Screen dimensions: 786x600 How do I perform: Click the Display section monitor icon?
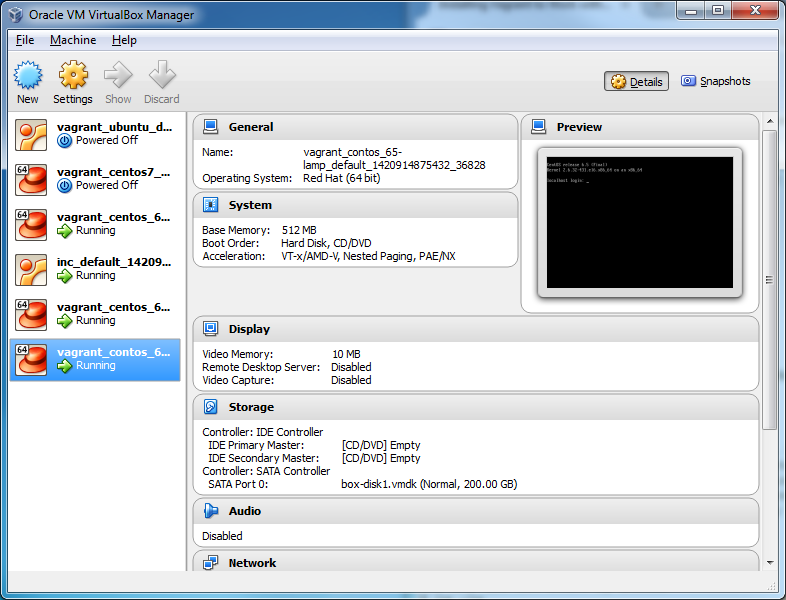point(211,329)
